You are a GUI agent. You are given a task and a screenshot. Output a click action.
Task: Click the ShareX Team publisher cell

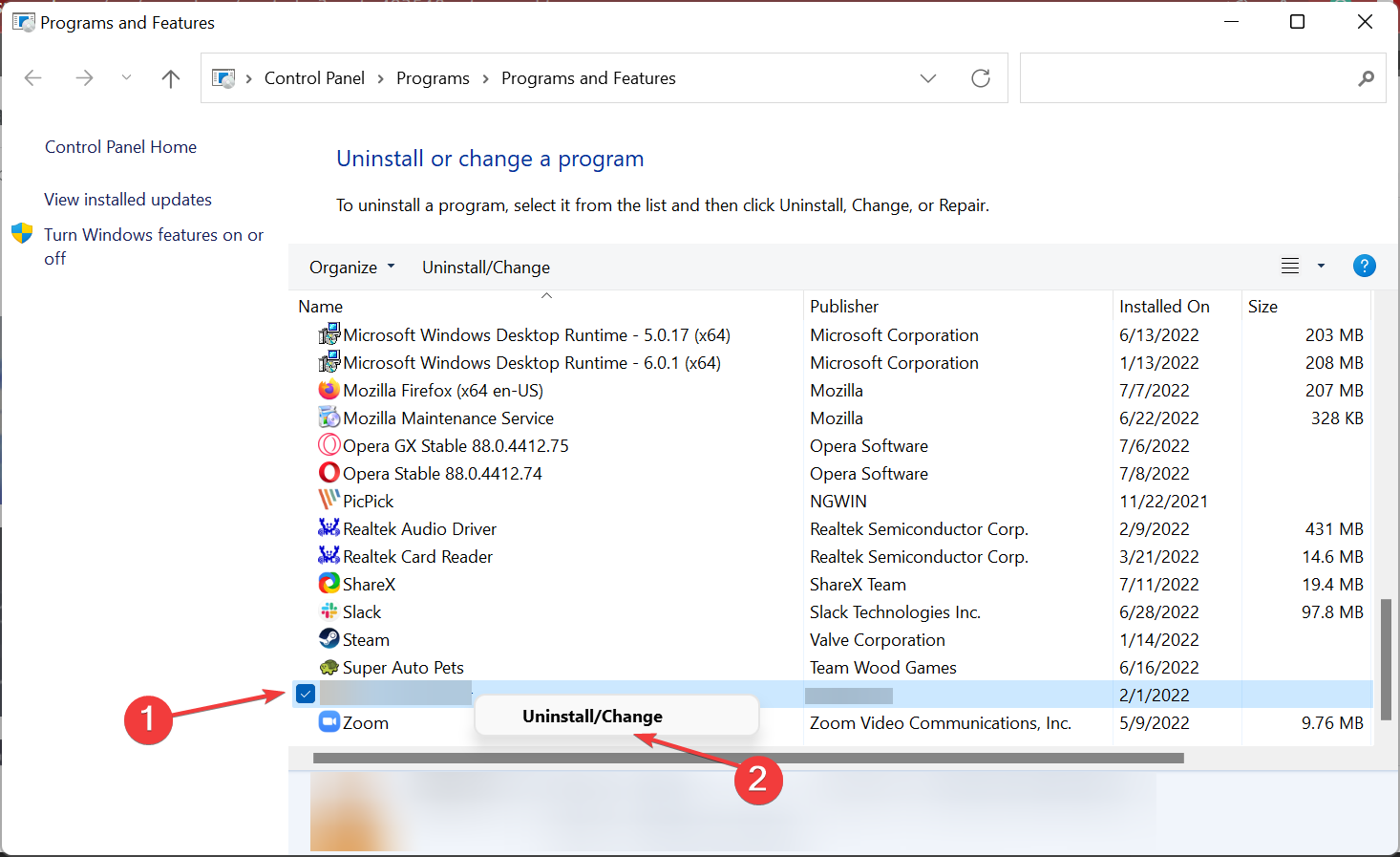pos(858,585)
